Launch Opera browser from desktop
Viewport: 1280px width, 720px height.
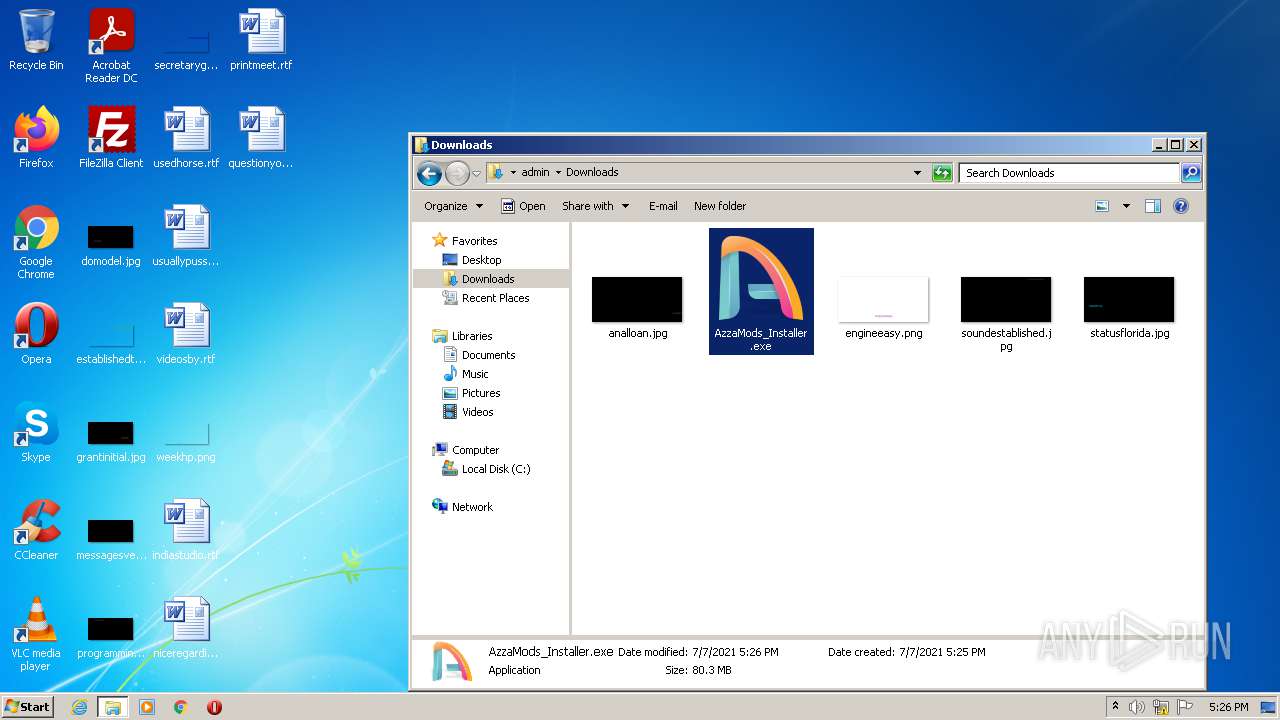(36, 333)
